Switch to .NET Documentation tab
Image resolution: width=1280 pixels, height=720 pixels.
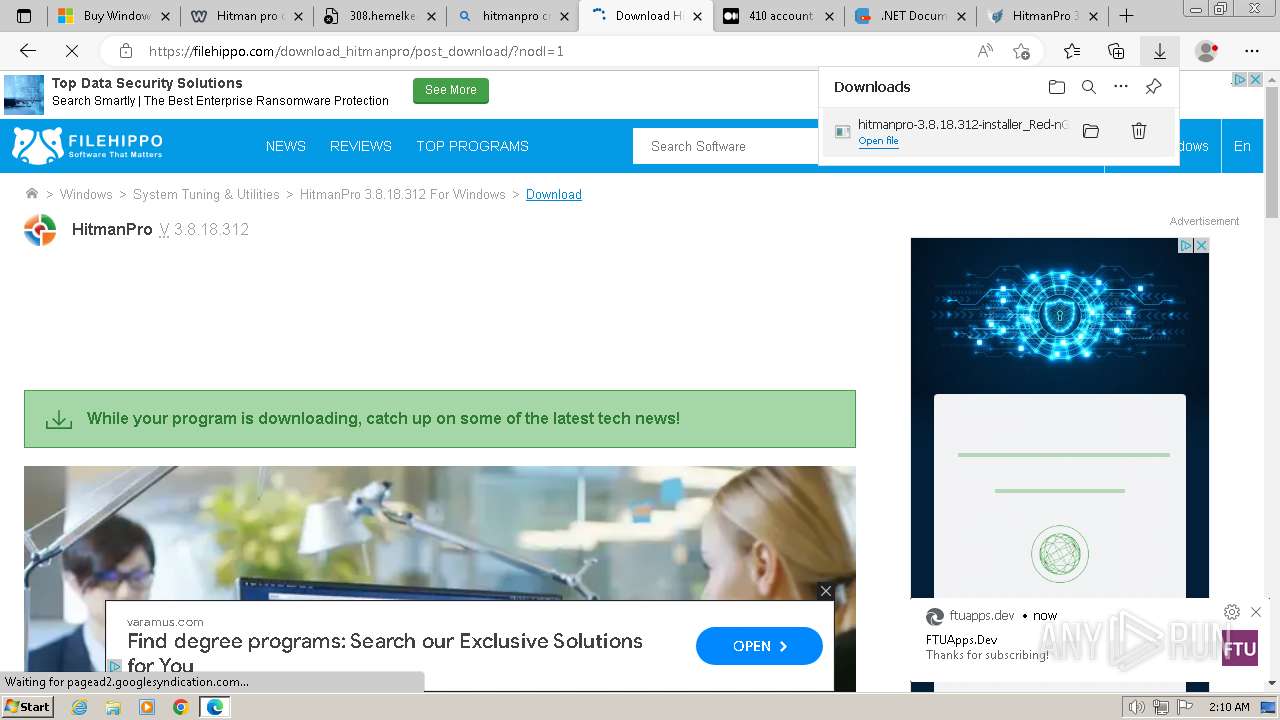pos(911,16)
